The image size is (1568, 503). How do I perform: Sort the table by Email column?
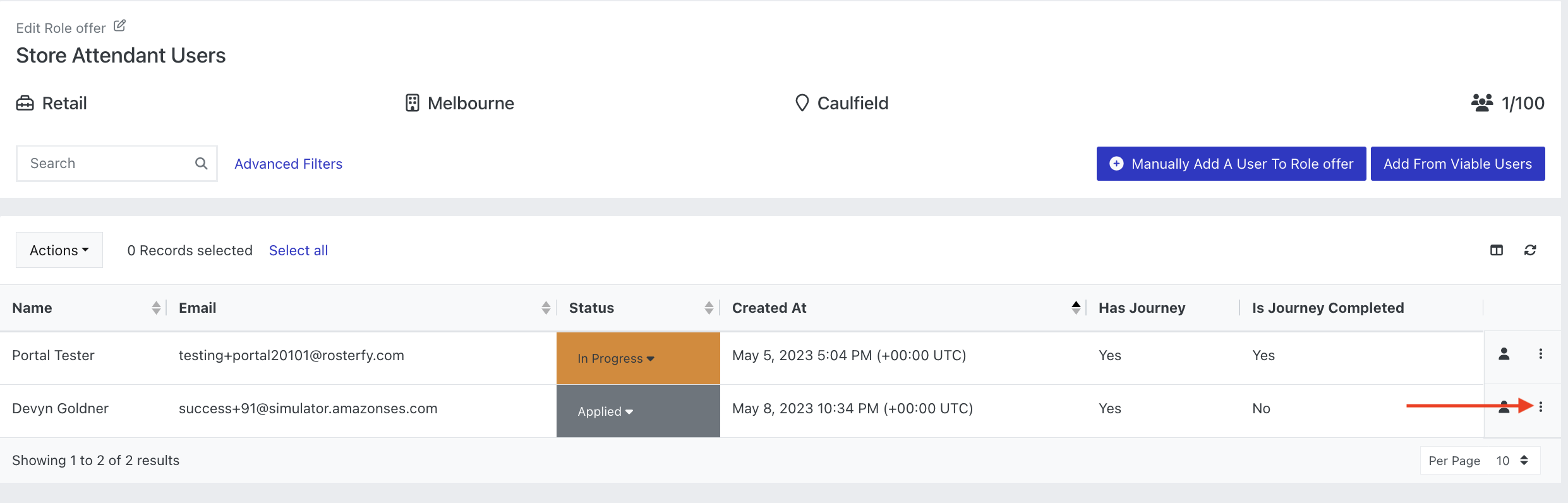click(546, 308)
